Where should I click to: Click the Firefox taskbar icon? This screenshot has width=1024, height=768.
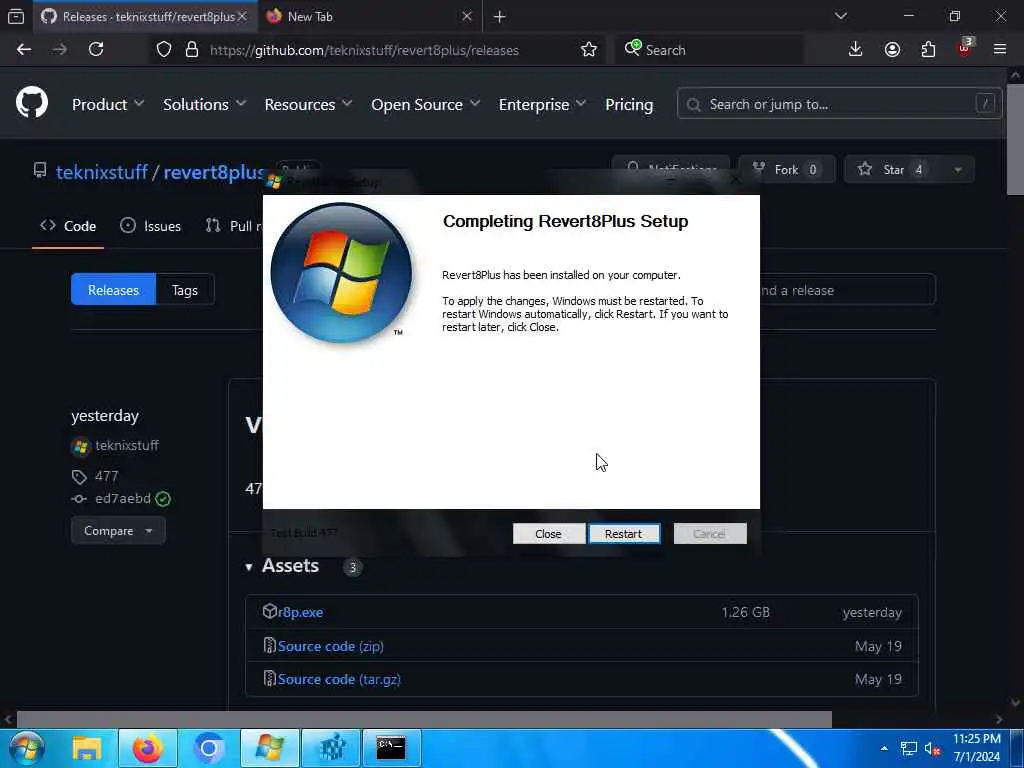pos(148,748)
